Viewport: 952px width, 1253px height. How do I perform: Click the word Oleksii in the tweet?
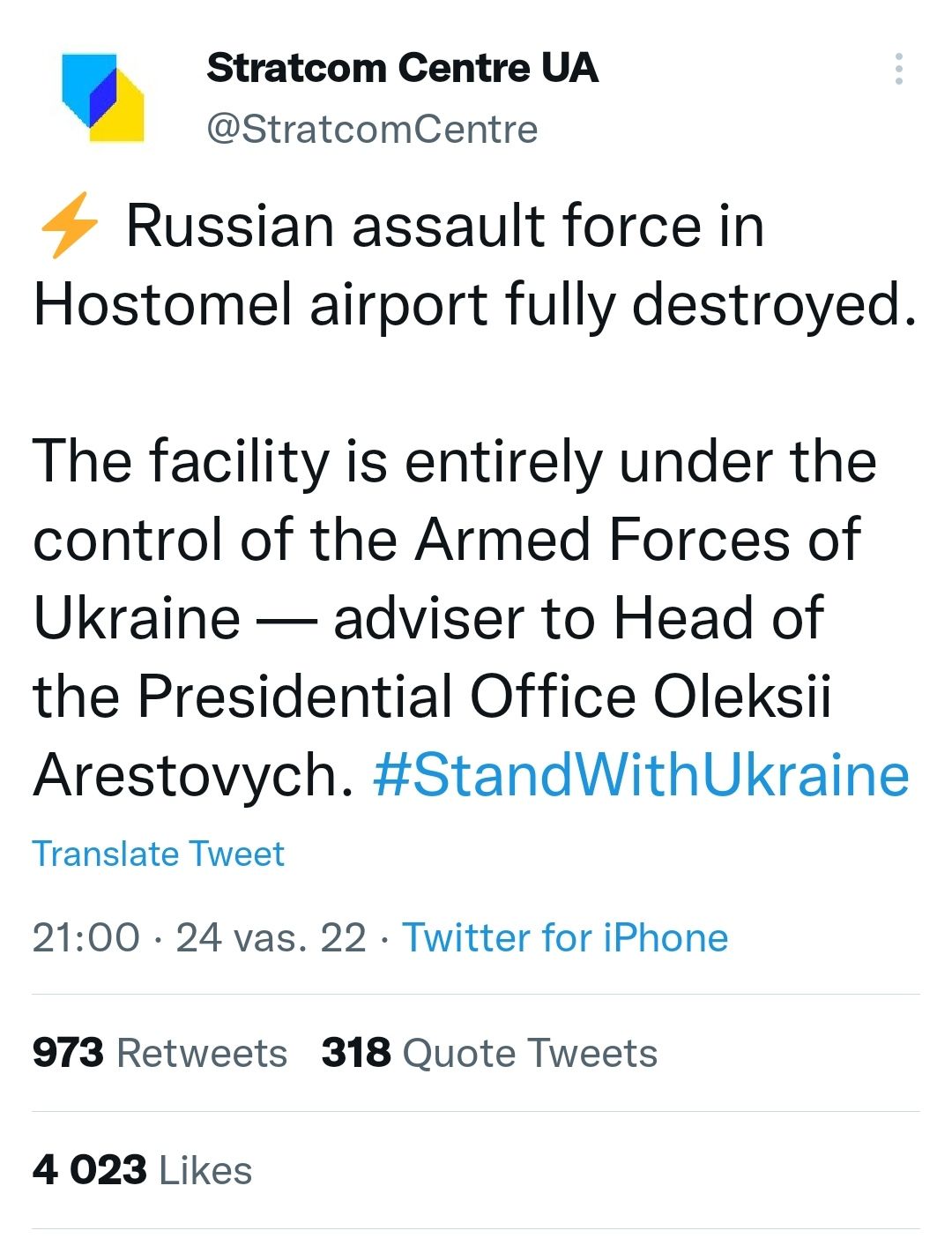click(742, 697)
